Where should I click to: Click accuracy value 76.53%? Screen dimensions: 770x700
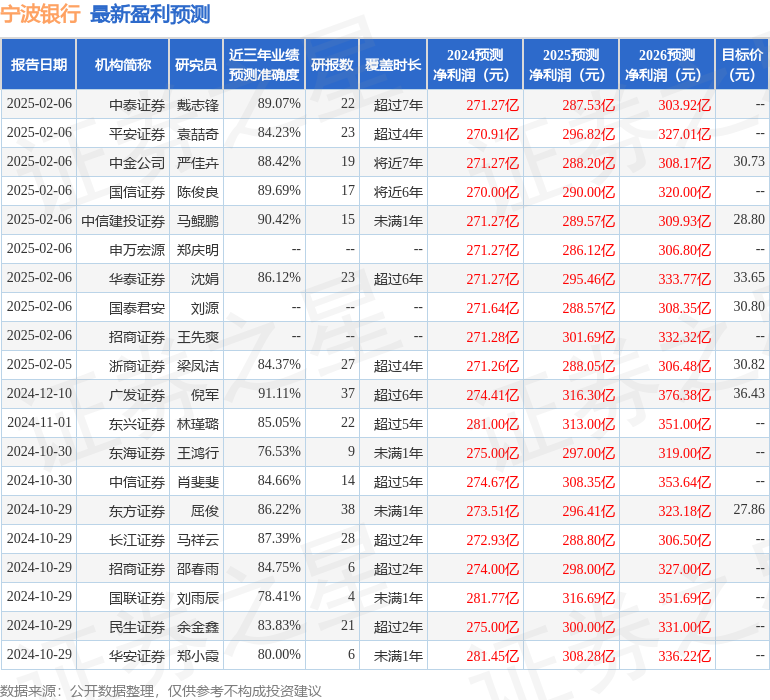279,451
